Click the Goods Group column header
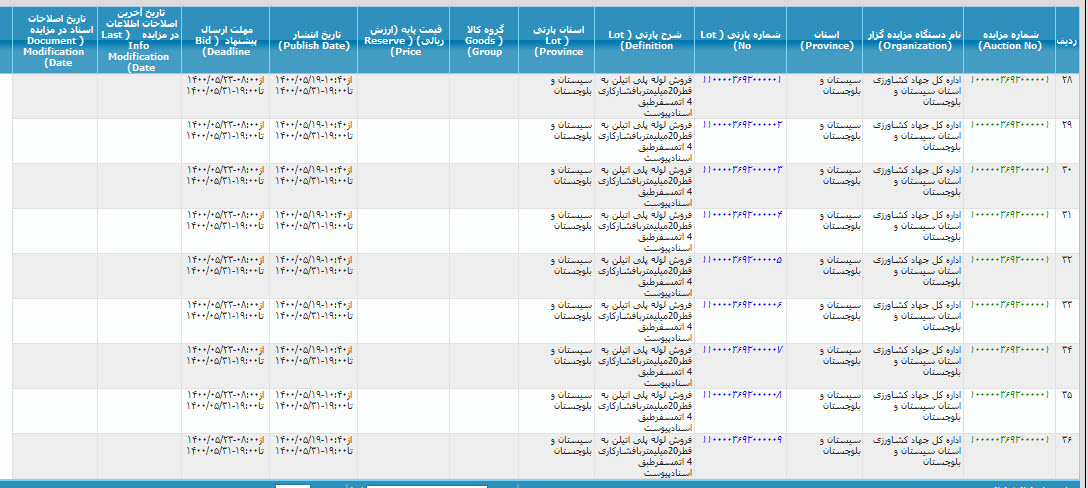 484,40
